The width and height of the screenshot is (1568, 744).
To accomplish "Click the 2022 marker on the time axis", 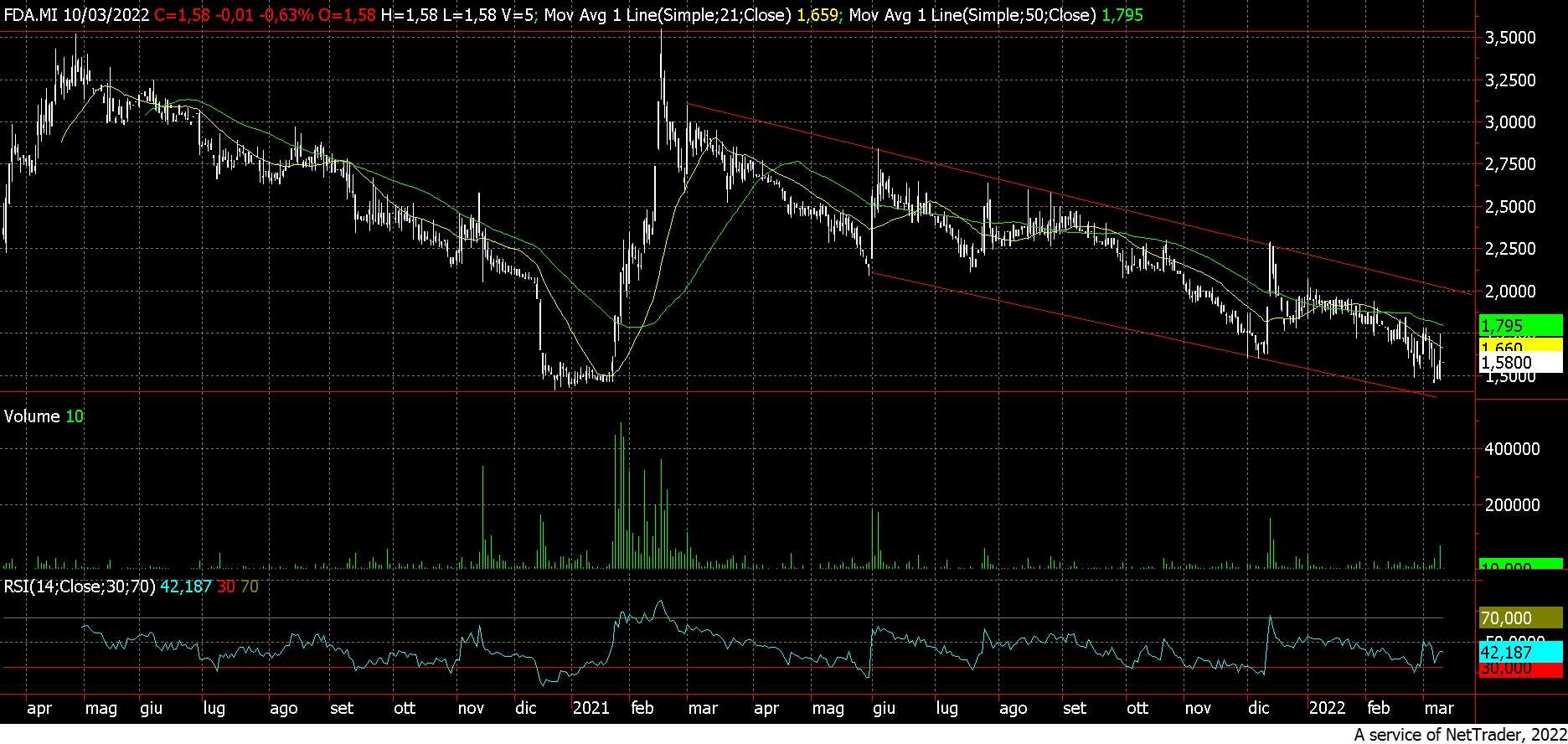I will coord(1327,708).
